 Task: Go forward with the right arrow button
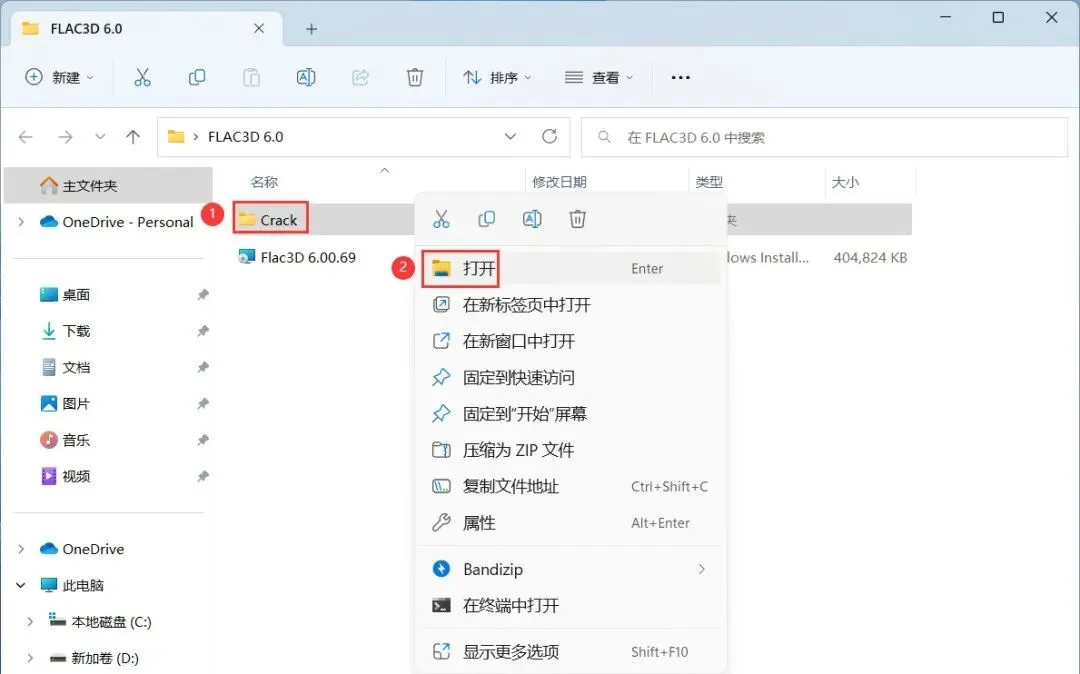(65, 137)
